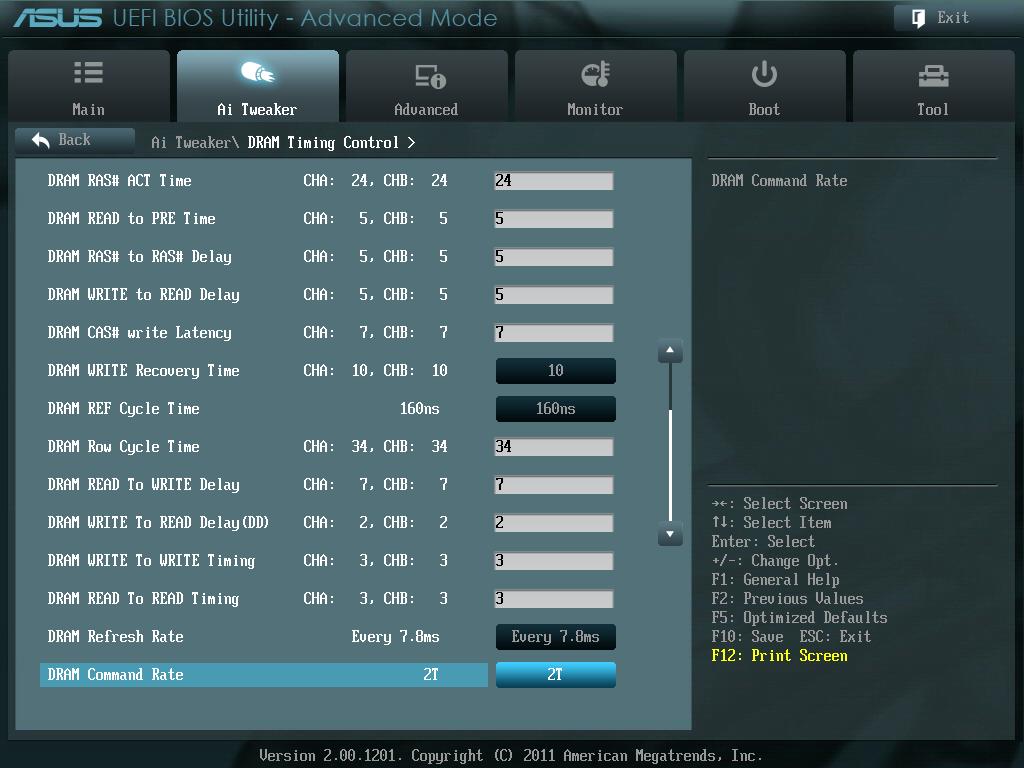The width and height of the screenshot is (1024, 768).
Task: Click the scrollbar down arrow
Action: point(670,534)
